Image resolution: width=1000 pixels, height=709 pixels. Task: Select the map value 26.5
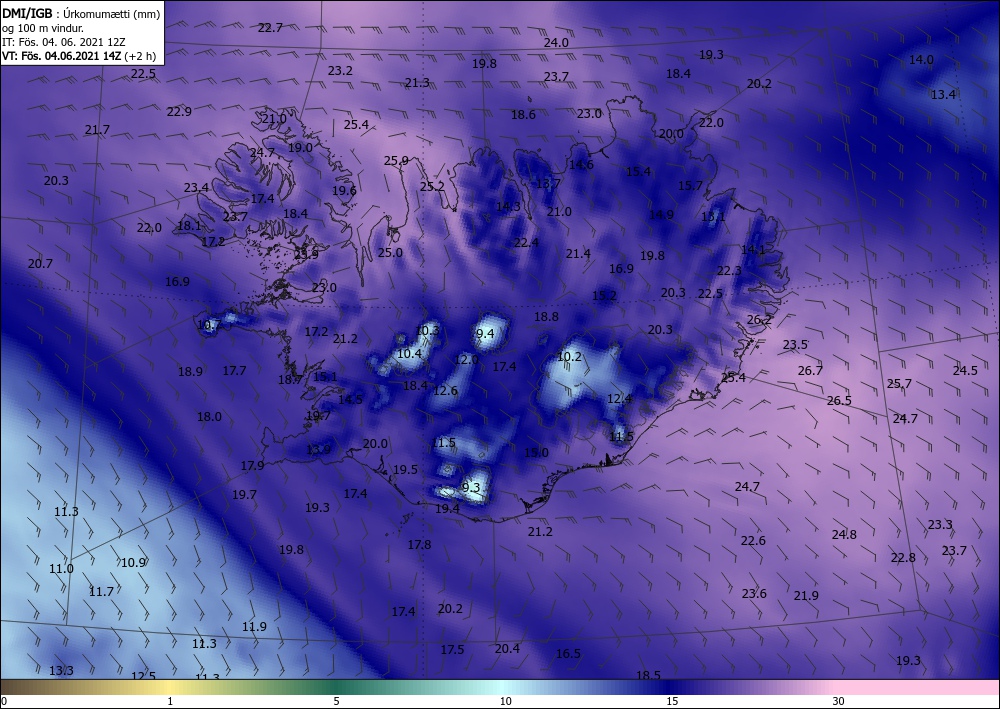tap(839, 400)
